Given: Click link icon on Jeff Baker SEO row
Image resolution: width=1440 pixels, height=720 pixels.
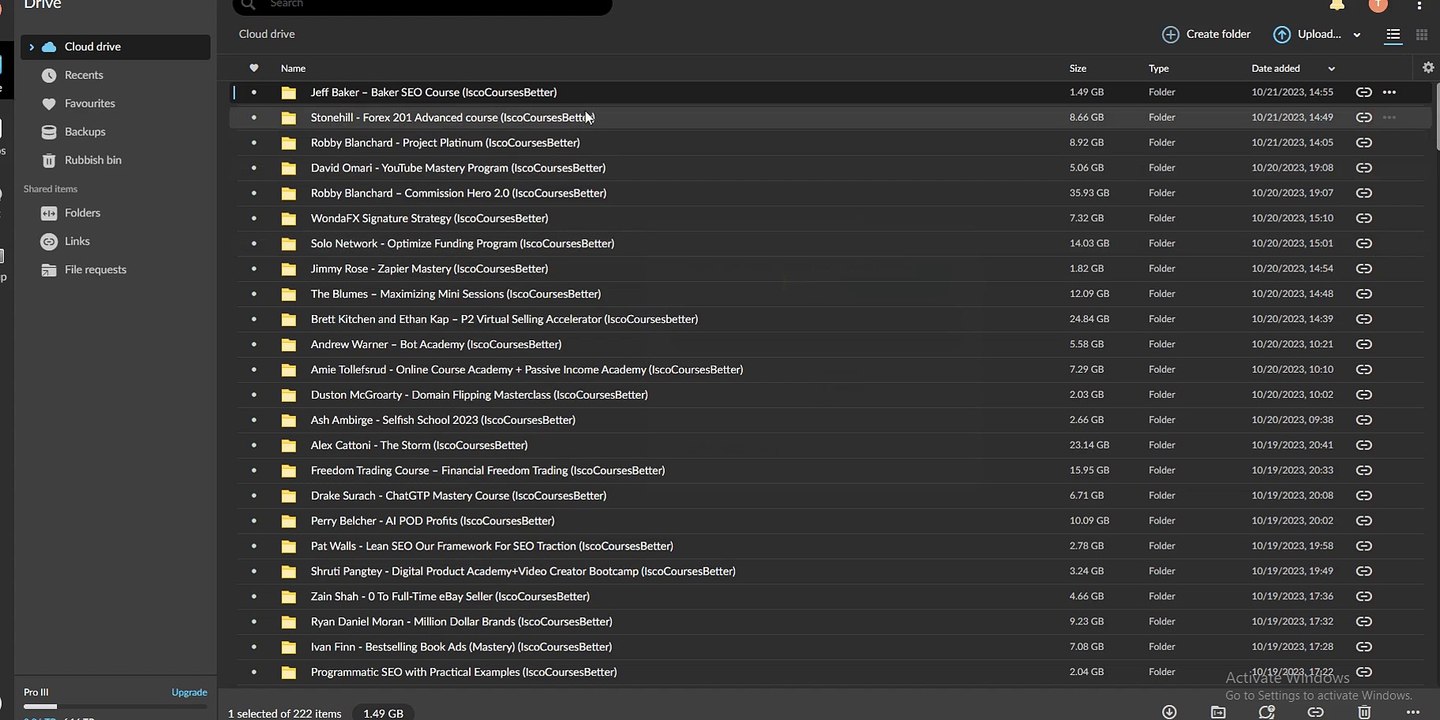Looking at the screenshot, I should click(1363, 92).
